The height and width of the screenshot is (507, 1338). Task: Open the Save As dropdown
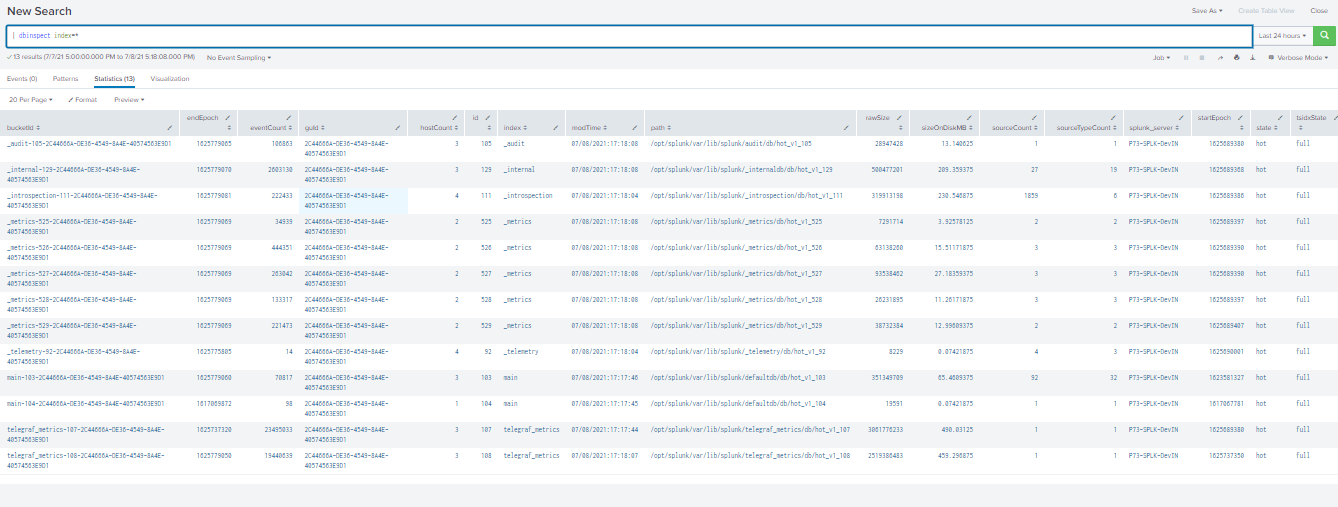click(1206, 10)
